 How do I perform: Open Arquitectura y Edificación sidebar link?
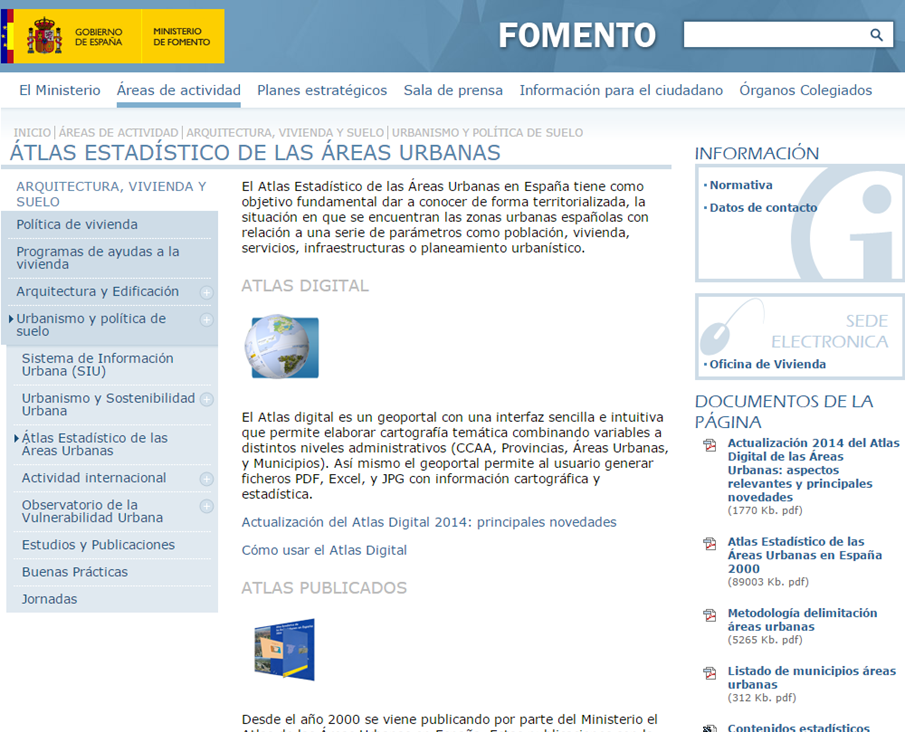pos(98,292)
